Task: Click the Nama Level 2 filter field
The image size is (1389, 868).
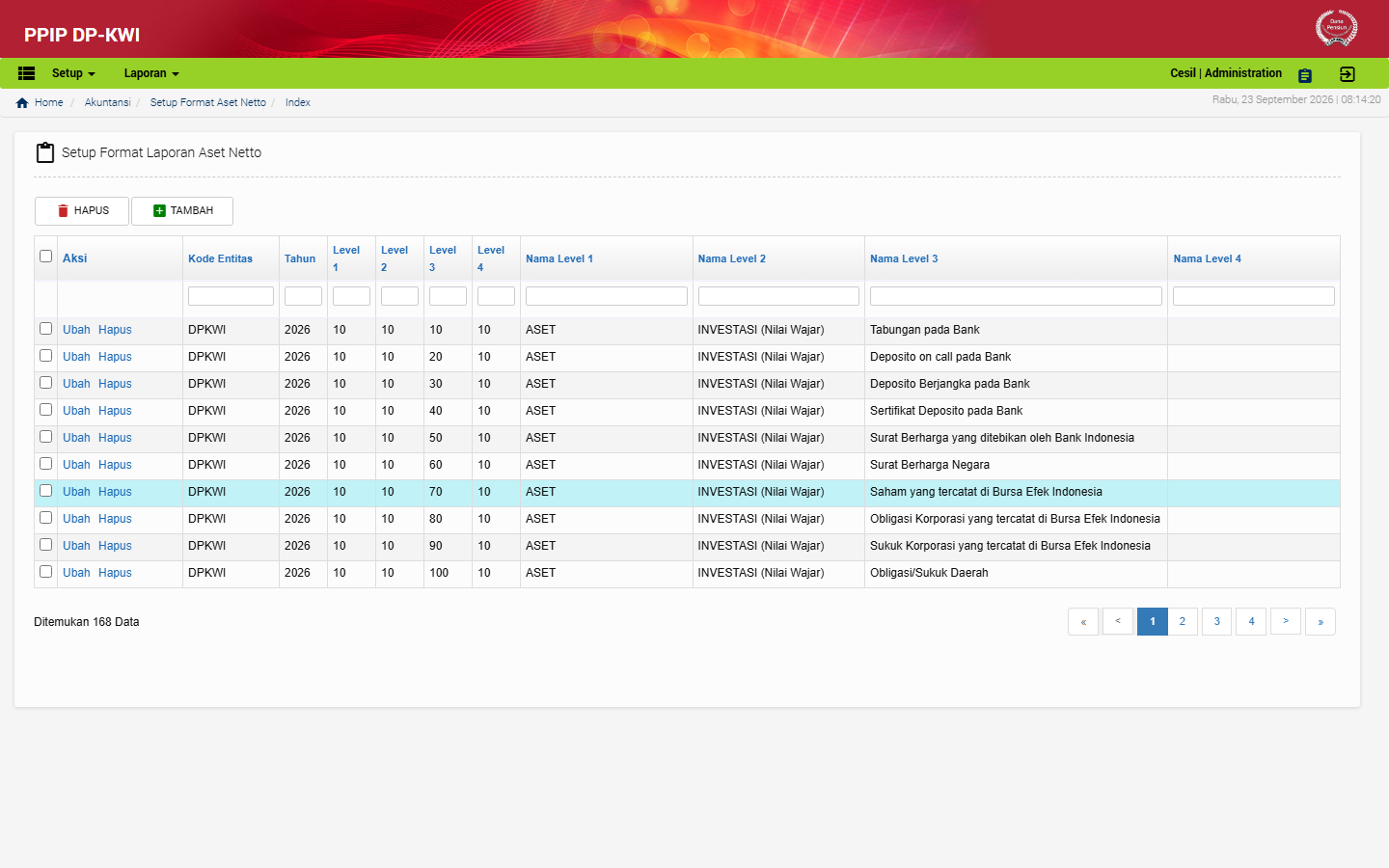Action: 778,296
